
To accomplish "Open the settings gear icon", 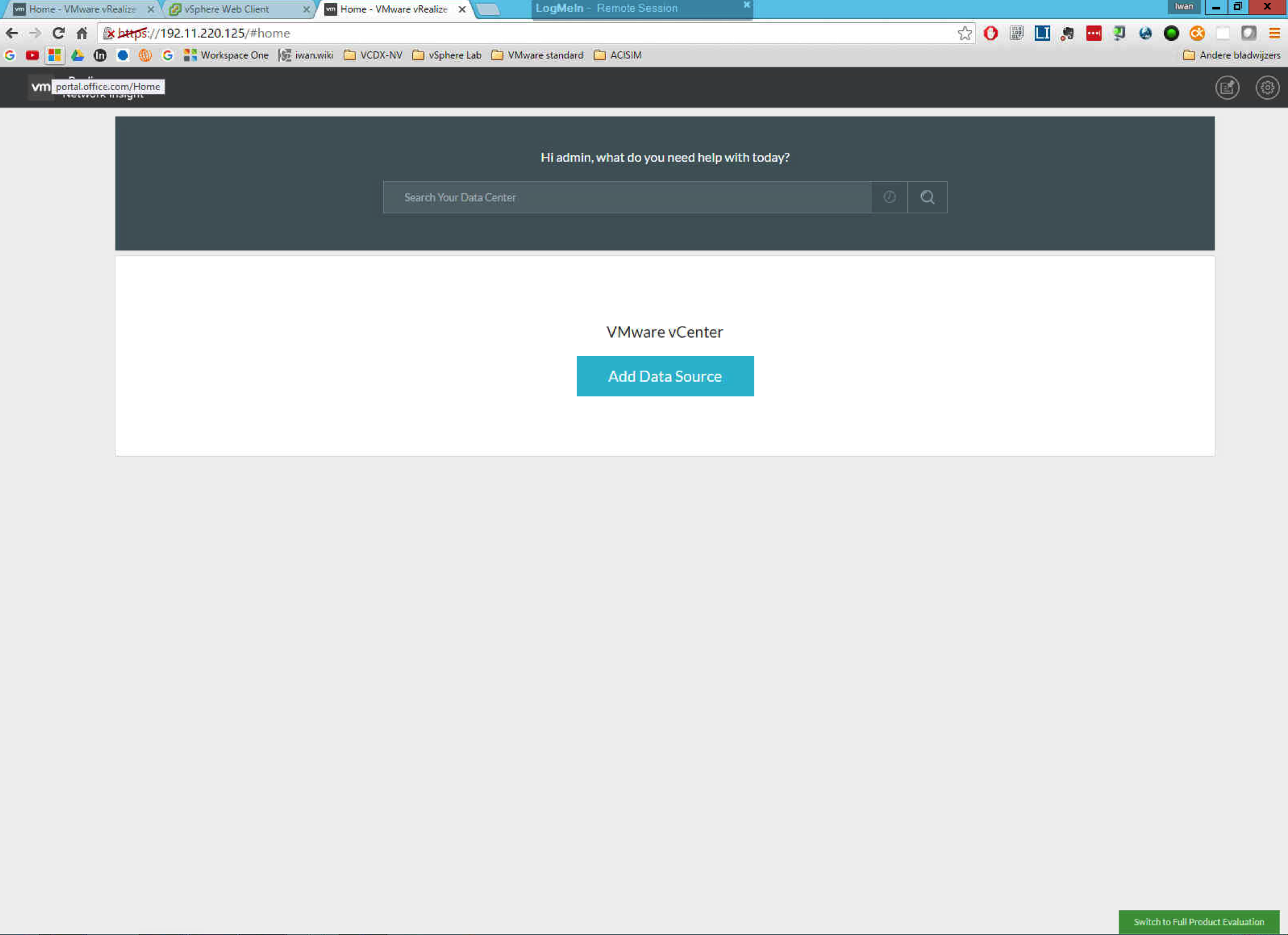I will pos(1266,87).
